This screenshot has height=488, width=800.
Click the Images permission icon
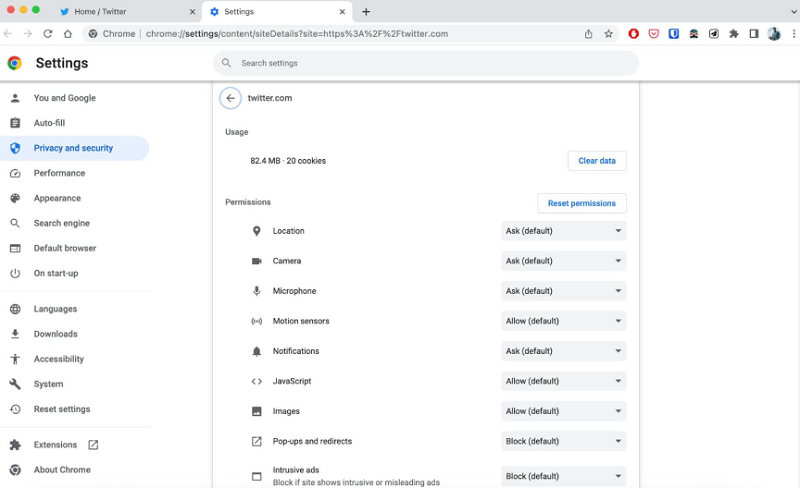tap(257, 411)
